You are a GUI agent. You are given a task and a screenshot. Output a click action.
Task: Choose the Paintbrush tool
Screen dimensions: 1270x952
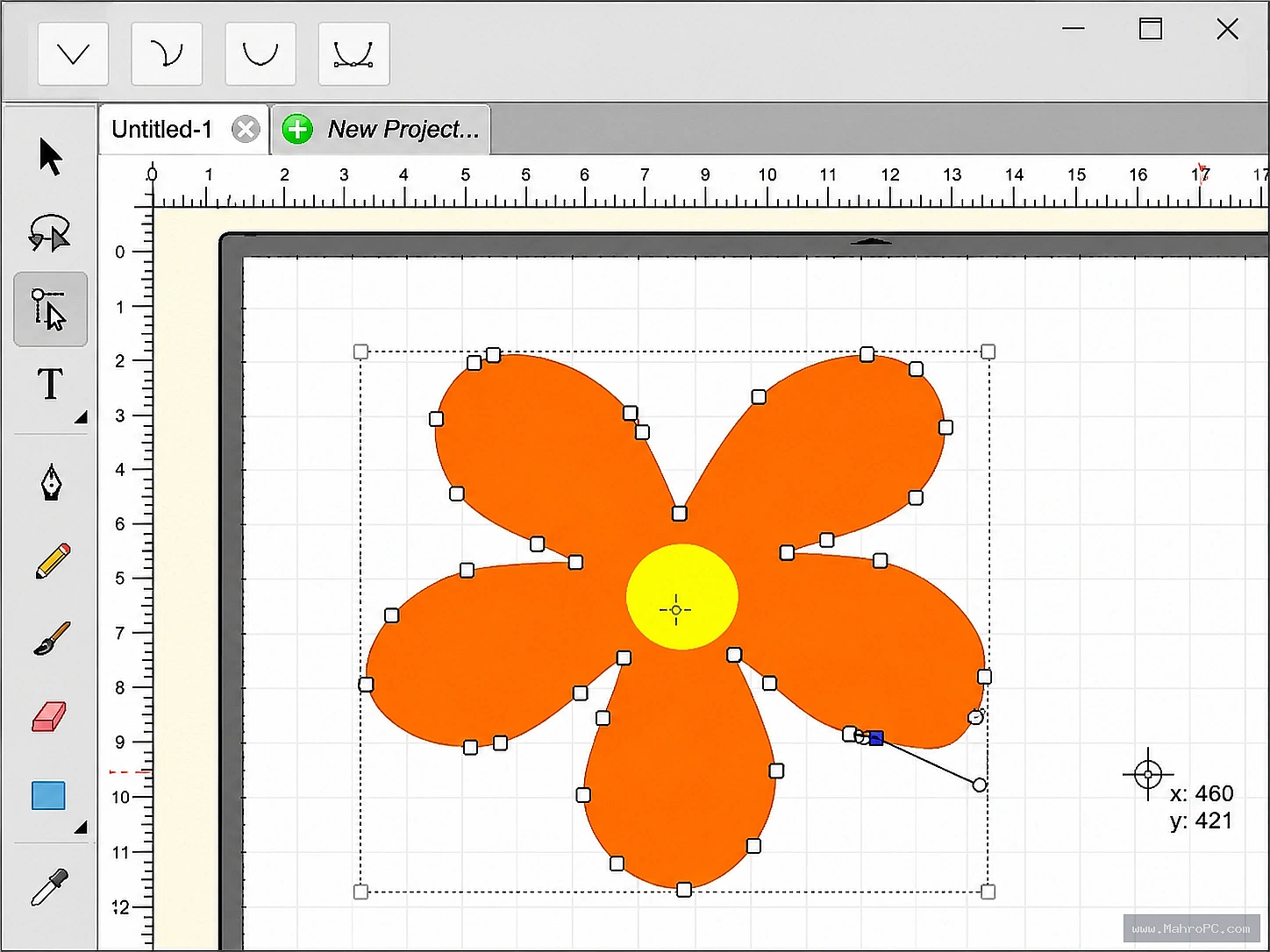tap(52, 639)
